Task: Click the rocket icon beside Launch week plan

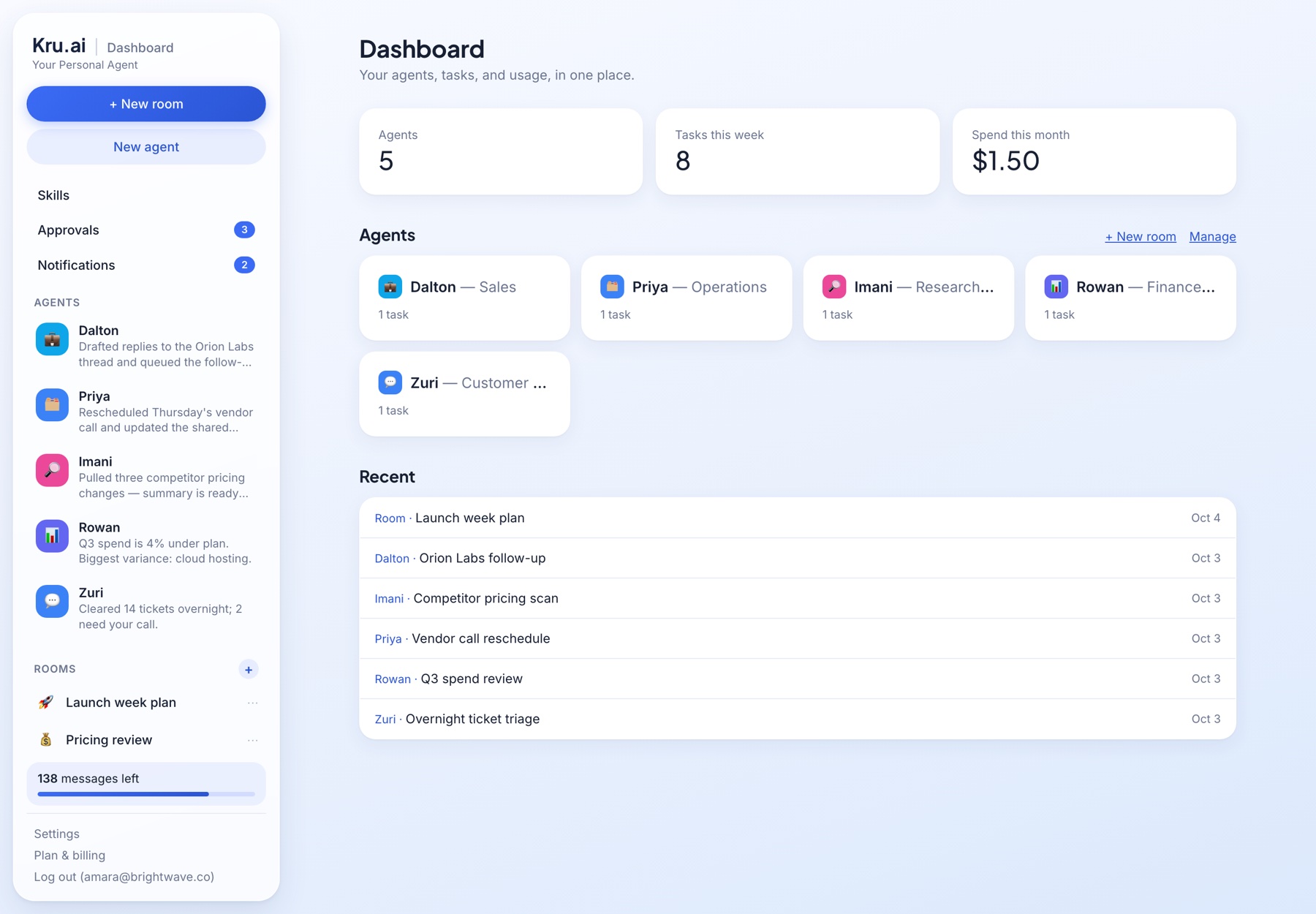Action: pos(46,703)
